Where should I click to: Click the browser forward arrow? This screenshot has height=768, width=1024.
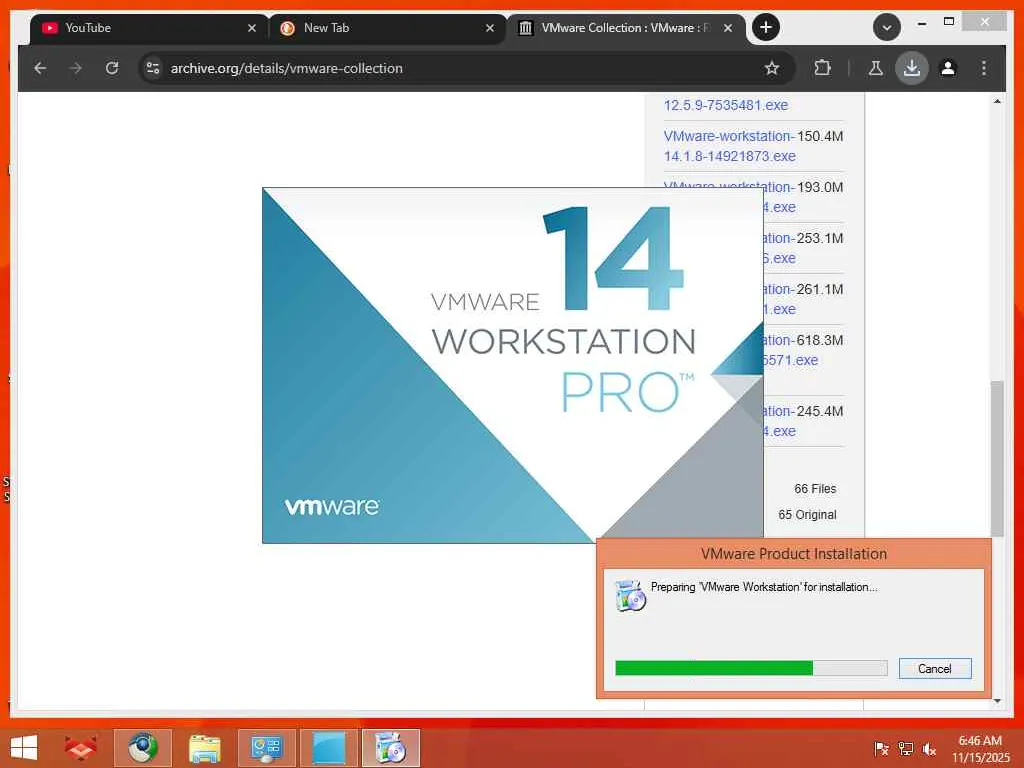click(x=76, y=68)
